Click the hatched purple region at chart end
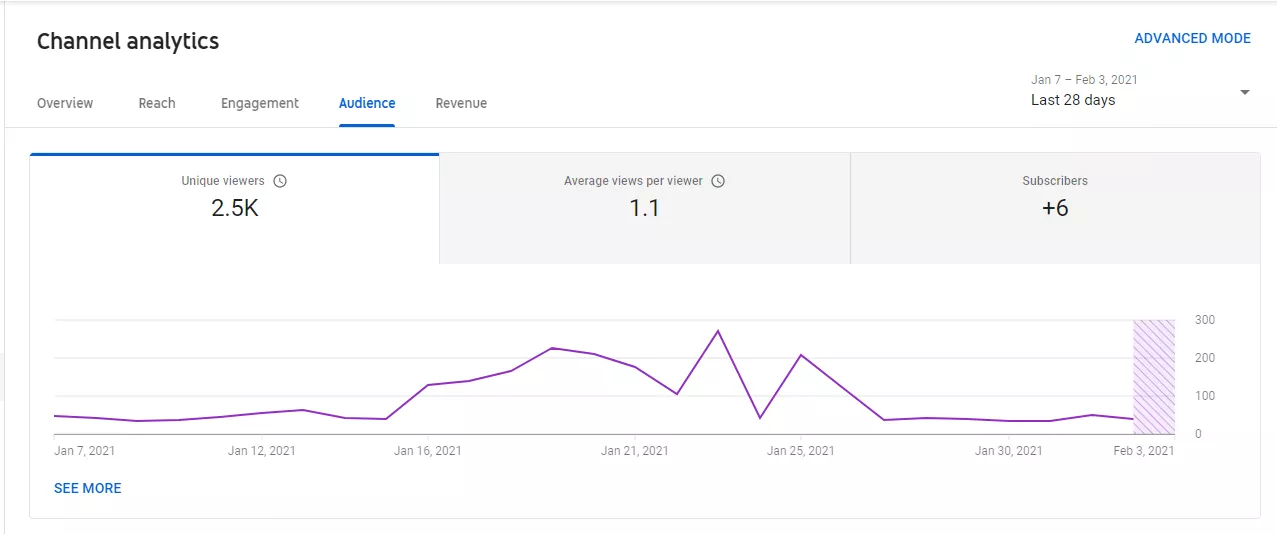Image resolution: width=1277 pixels, height=534 pixels. click(x=1153, y=376)
